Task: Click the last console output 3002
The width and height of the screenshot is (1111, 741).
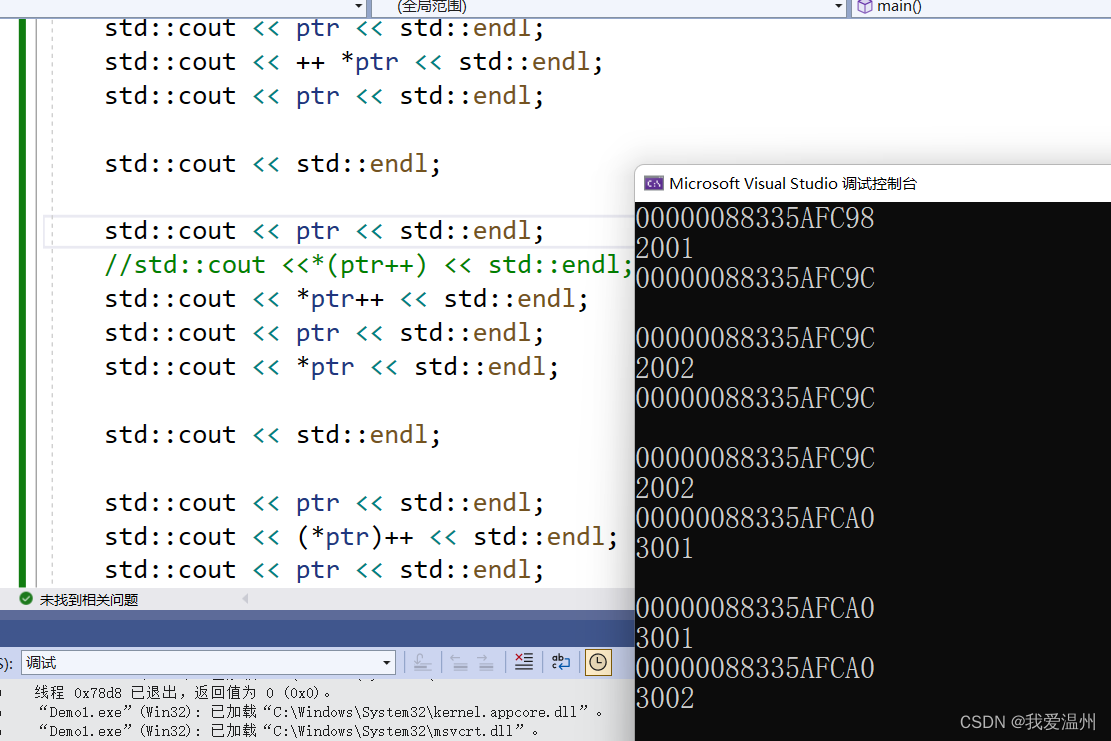Action: [x=664, y=698]
